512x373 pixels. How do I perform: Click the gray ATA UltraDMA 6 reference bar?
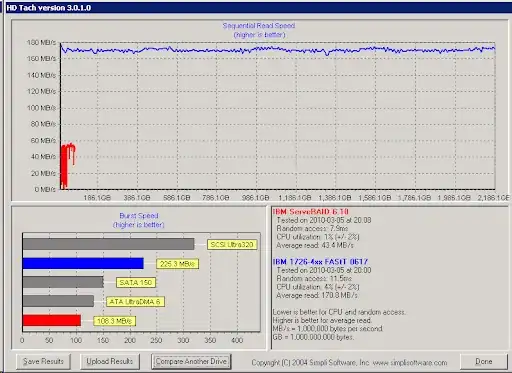click(x=58, y=301)
